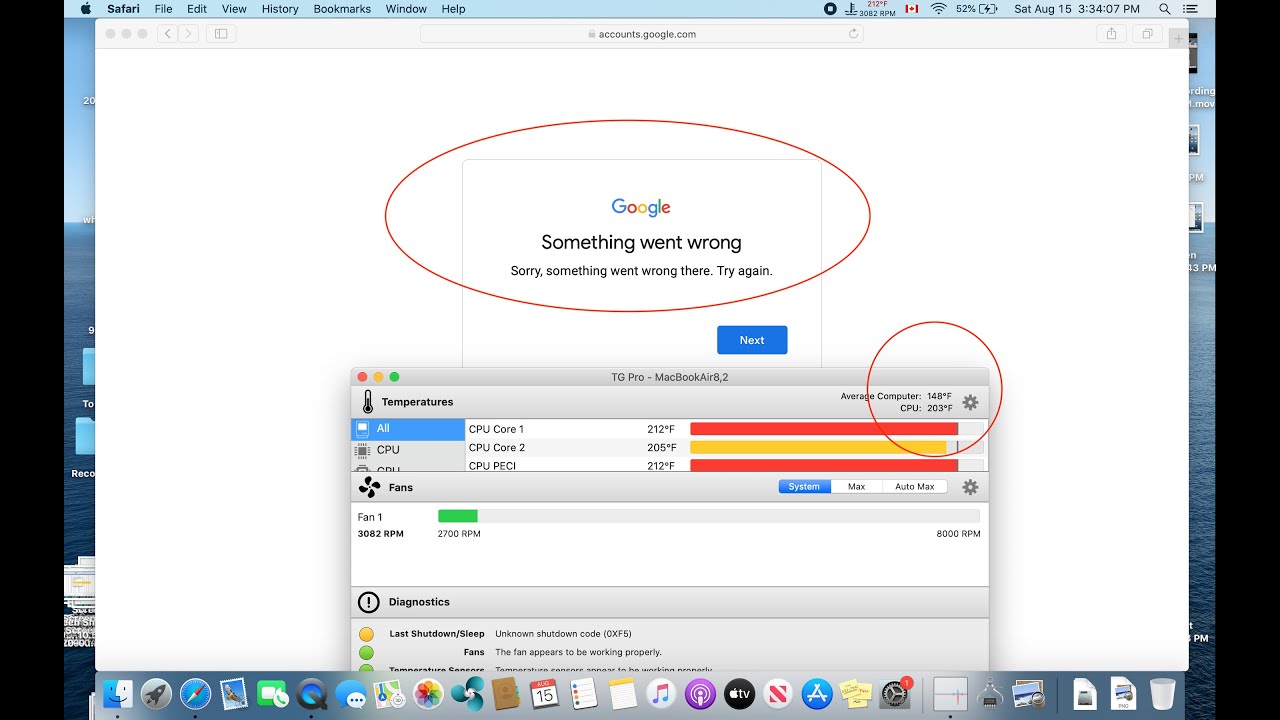Click the accounts.google.com address bar

pyautogui.click(x=642, y=34)
